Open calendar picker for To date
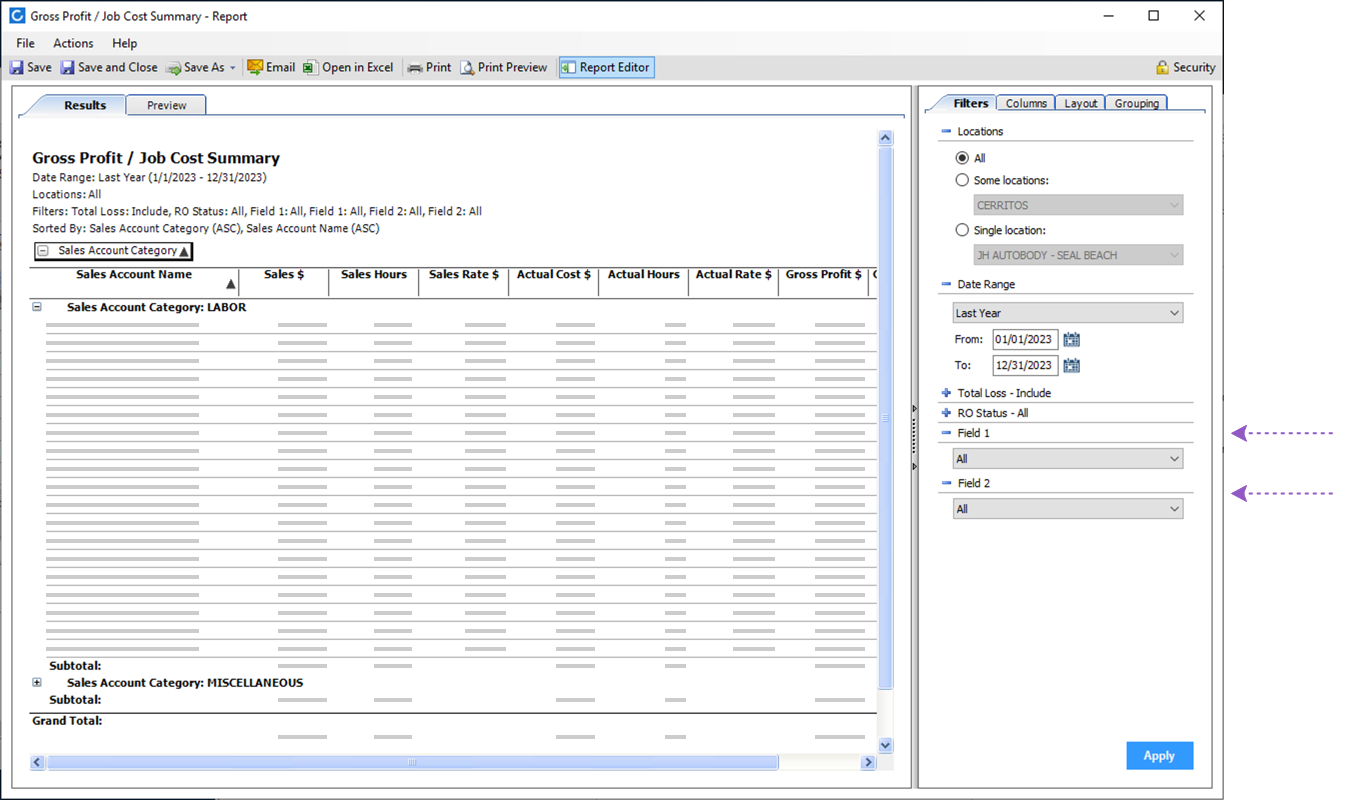The image size is (1349, 800). 1072,365
